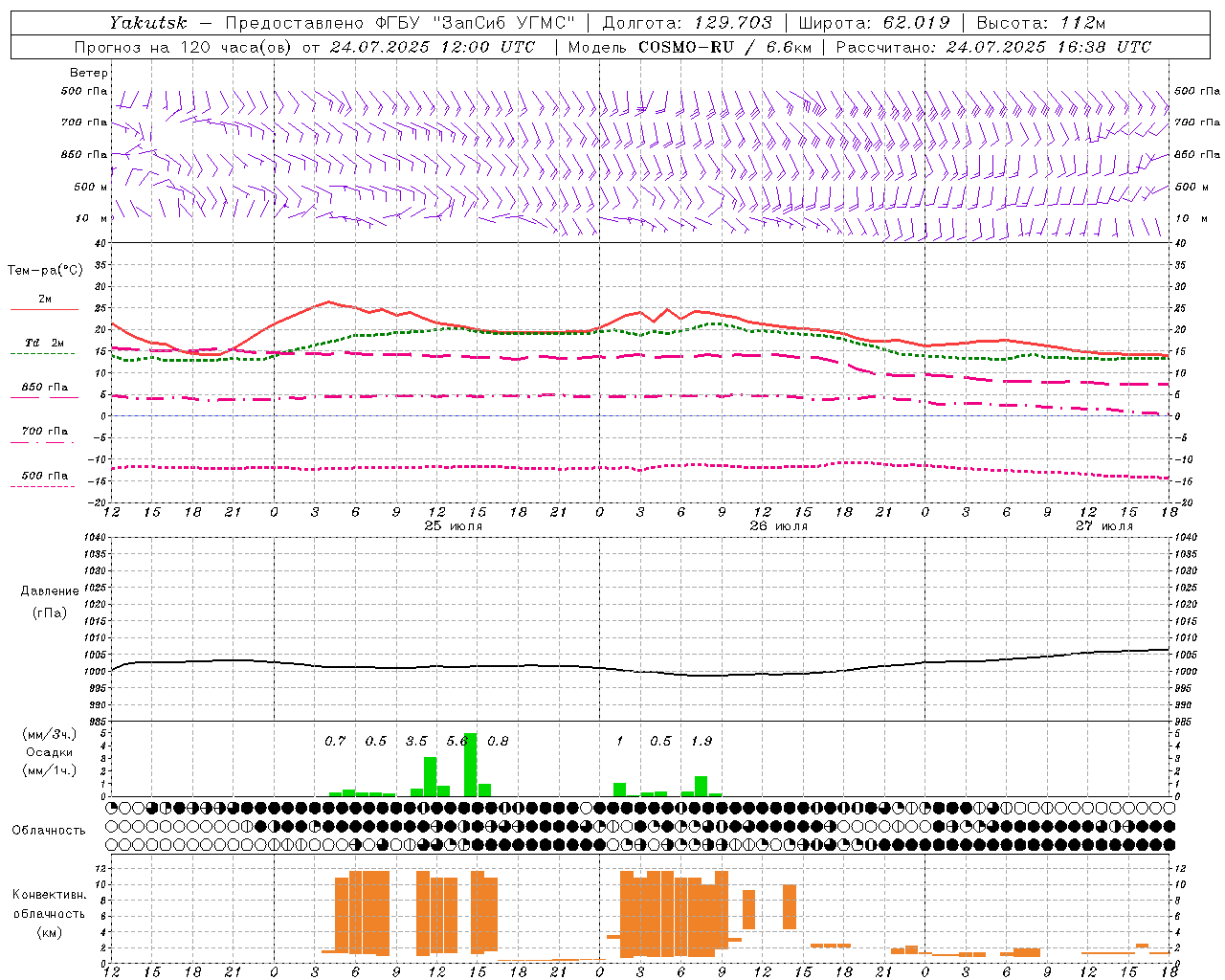Click the Модель COSMO-RU / 6.6км text
1225x980 pixels.
[x=689, y=47]
